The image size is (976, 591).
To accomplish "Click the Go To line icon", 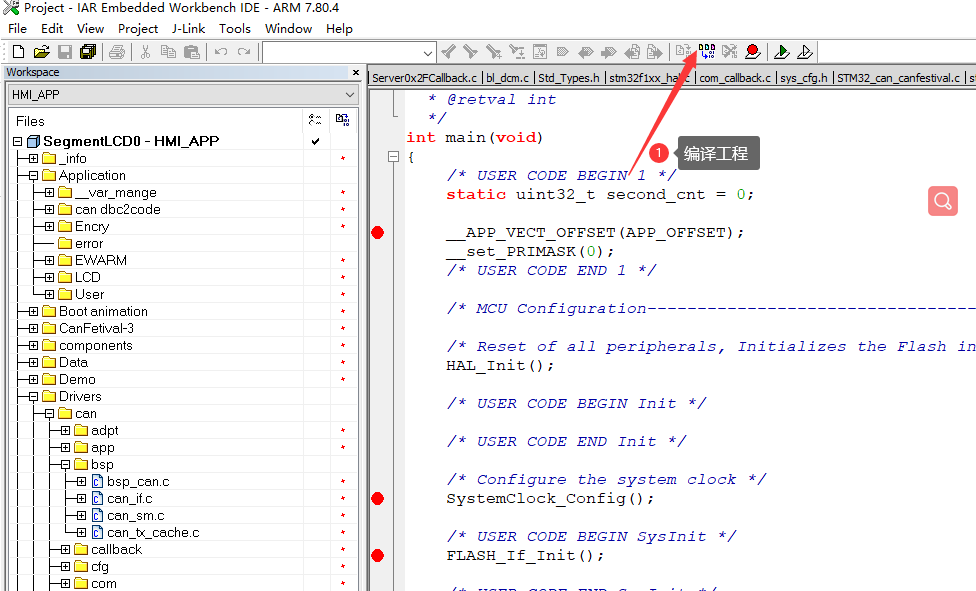I will (x=540, y=52).
